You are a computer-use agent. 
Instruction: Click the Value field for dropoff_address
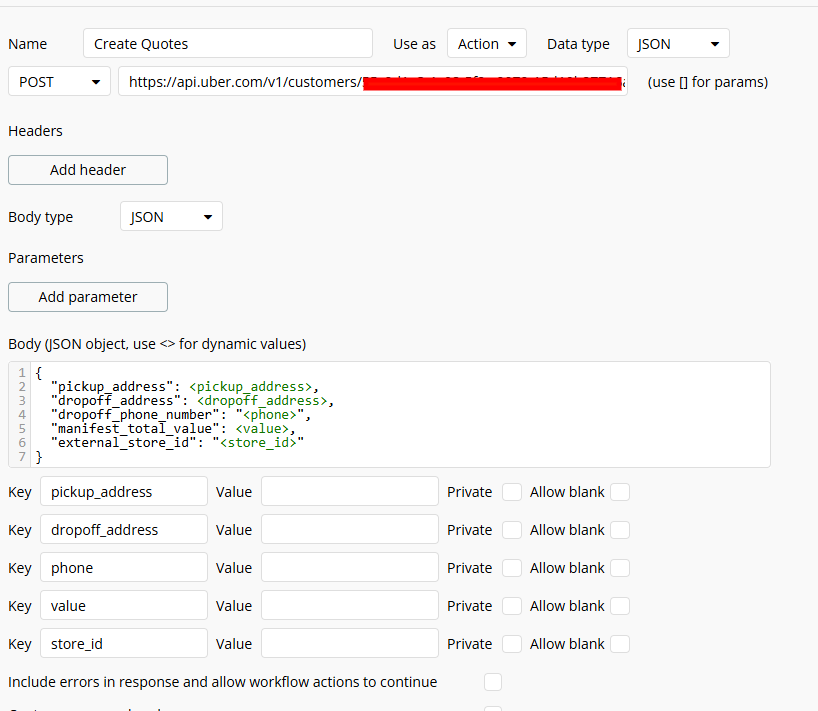point(350,529)
